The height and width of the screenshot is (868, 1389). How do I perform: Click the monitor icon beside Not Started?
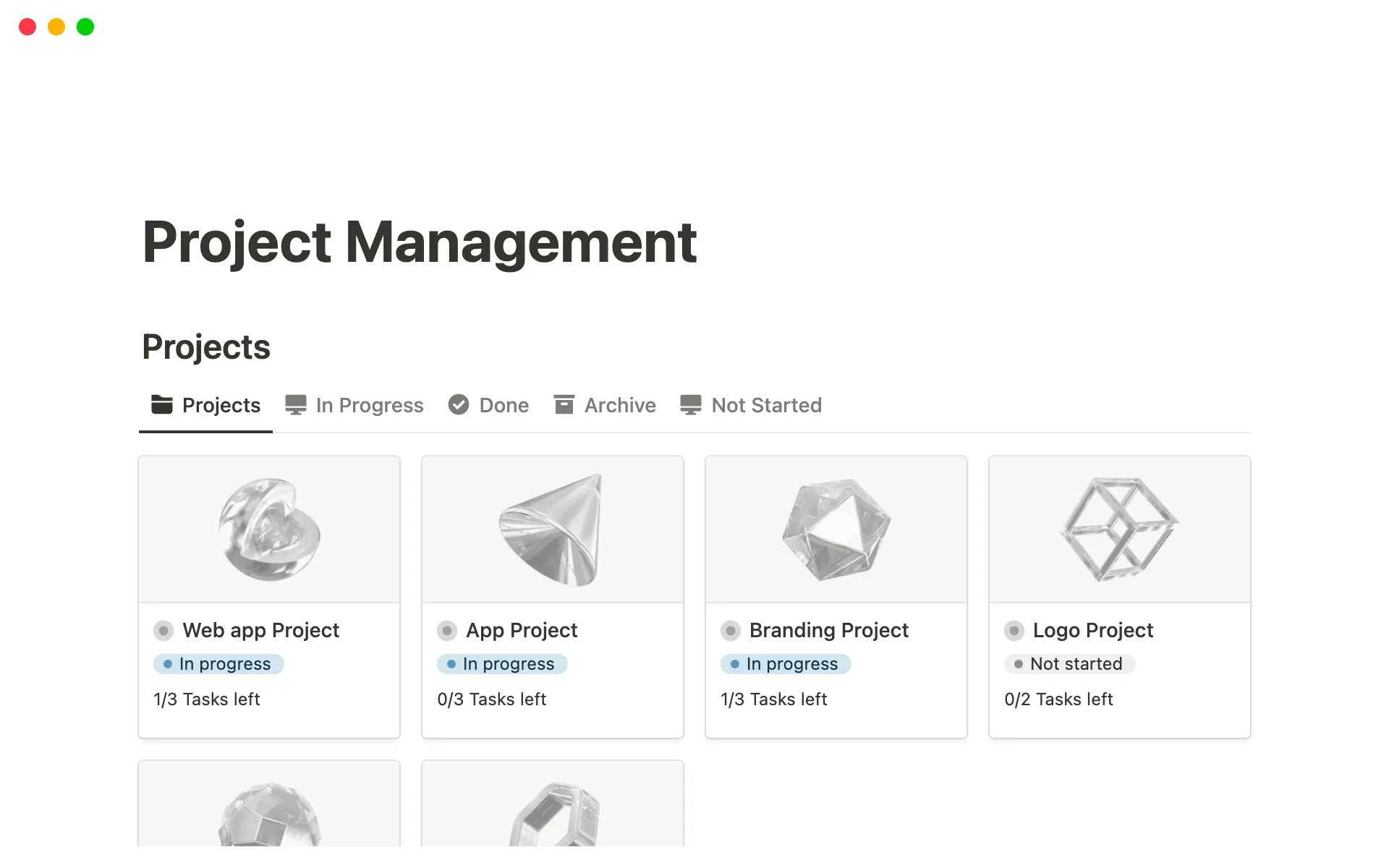[x=691, y=404]
